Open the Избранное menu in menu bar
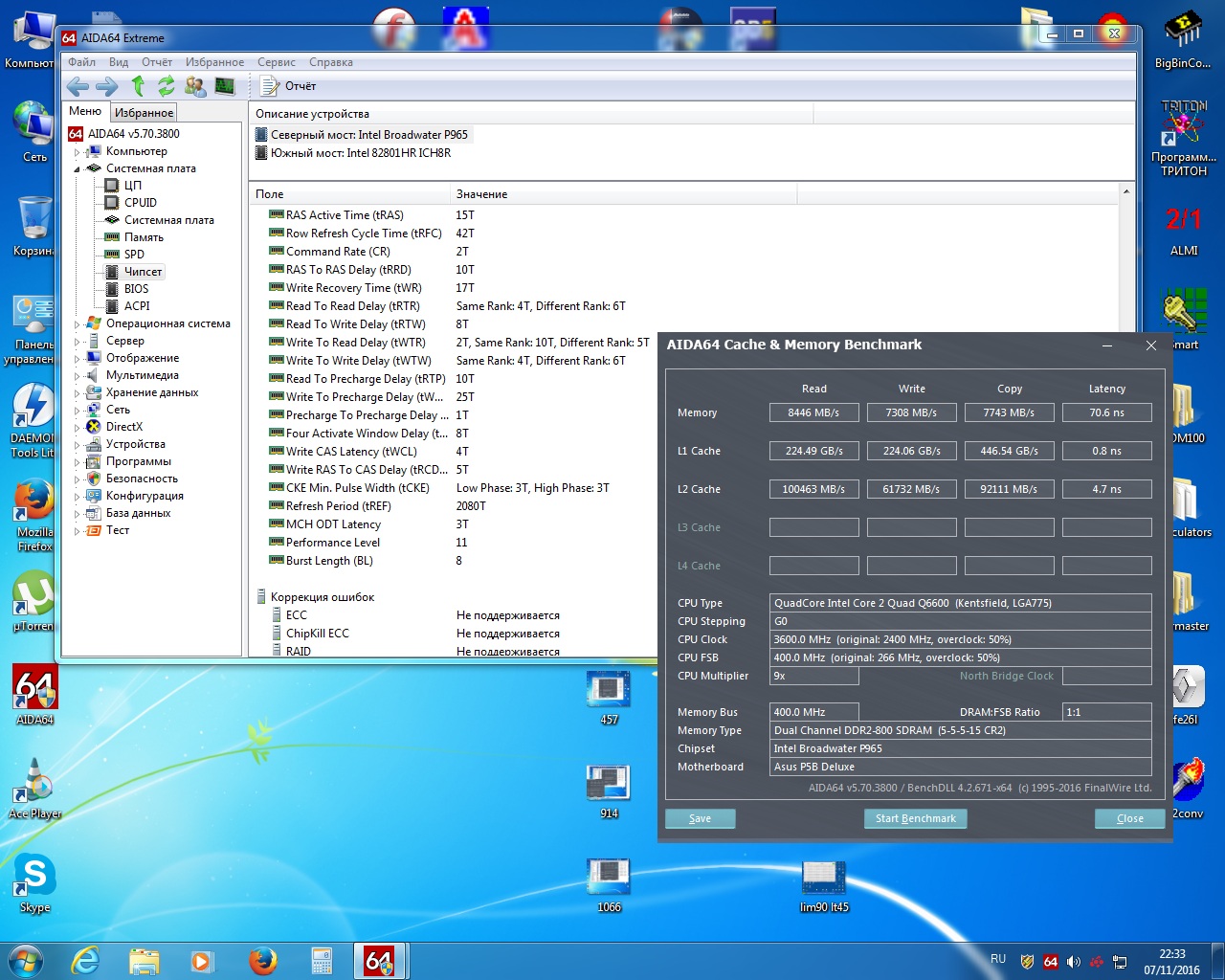This screenshot has width=1225, height=980. pyautogui.click(x=214, y=62)
